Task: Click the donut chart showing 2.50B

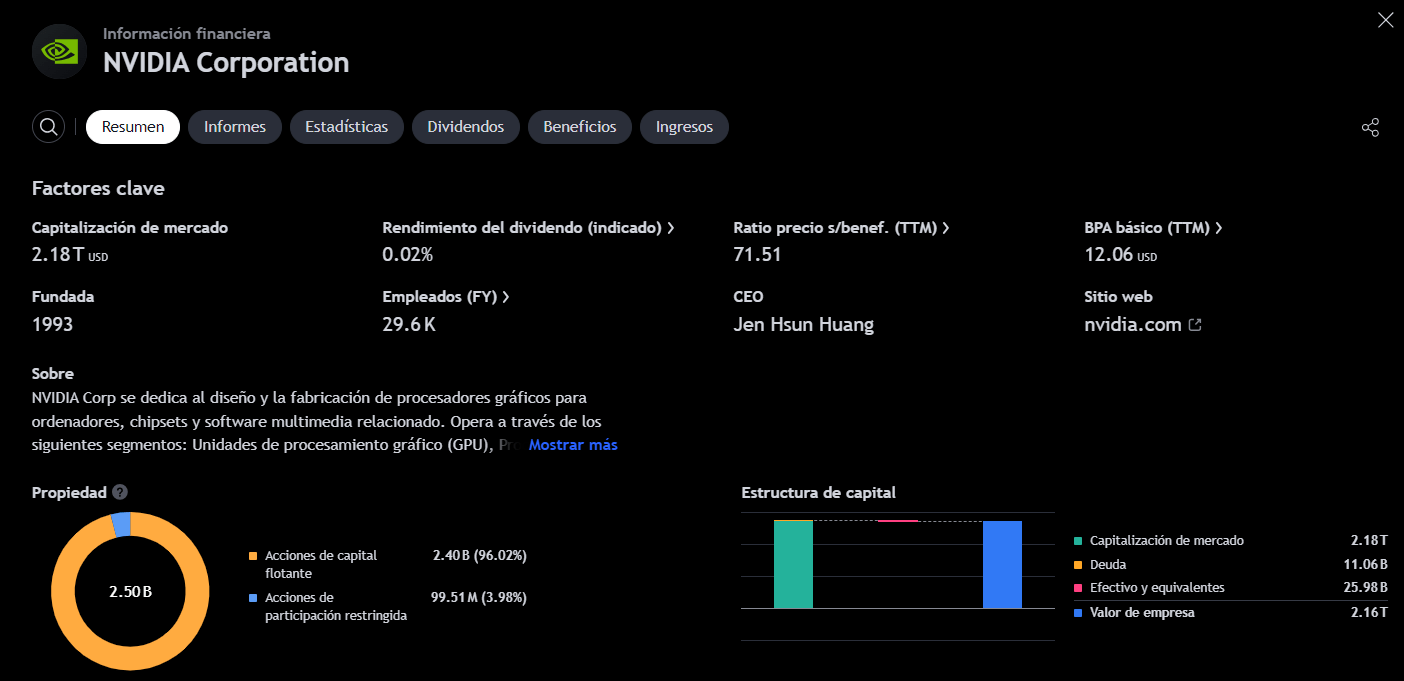Action: pyautogui.click(x=130, y=591)
